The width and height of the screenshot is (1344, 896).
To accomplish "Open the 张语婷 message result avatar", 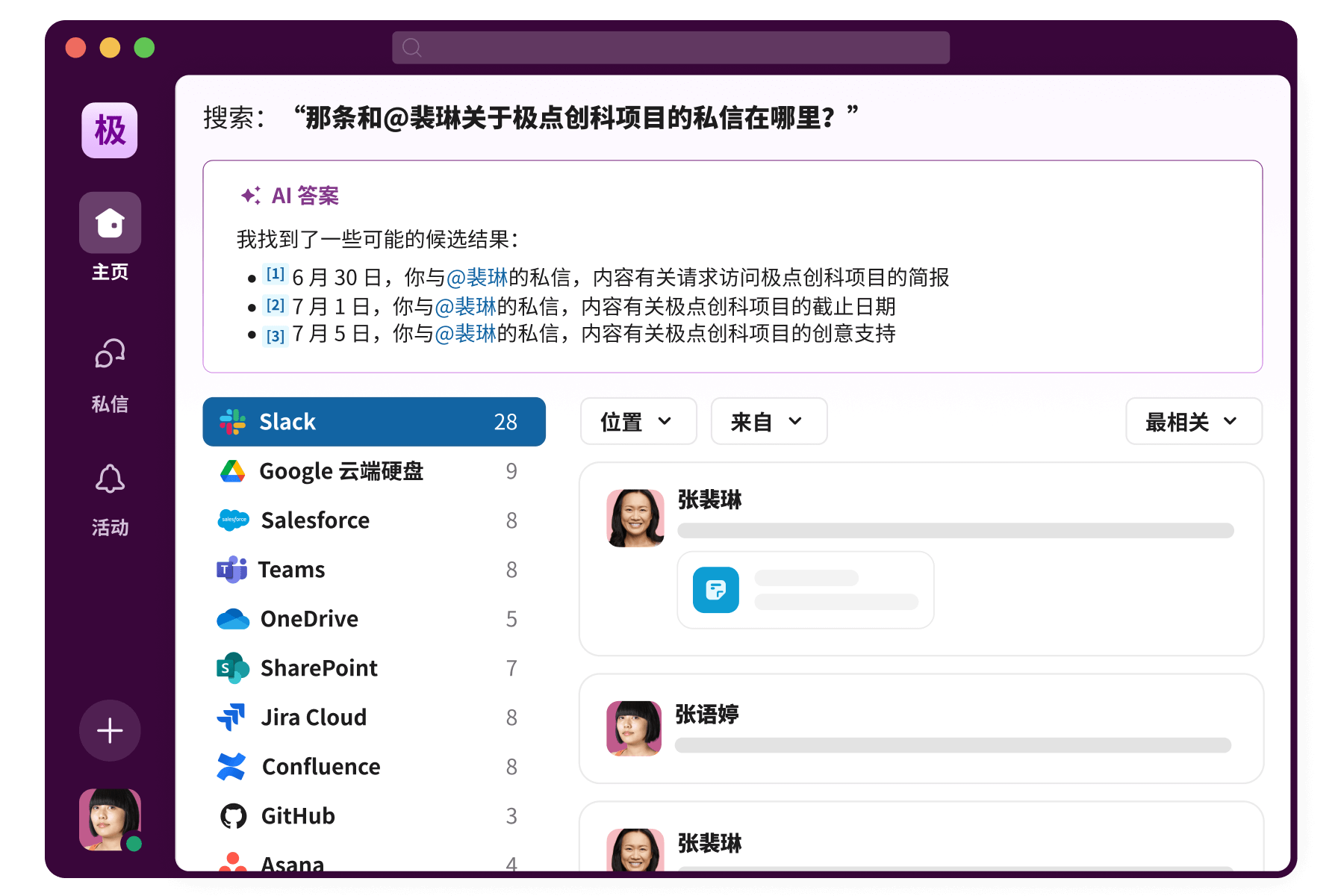I will point(634,729).
